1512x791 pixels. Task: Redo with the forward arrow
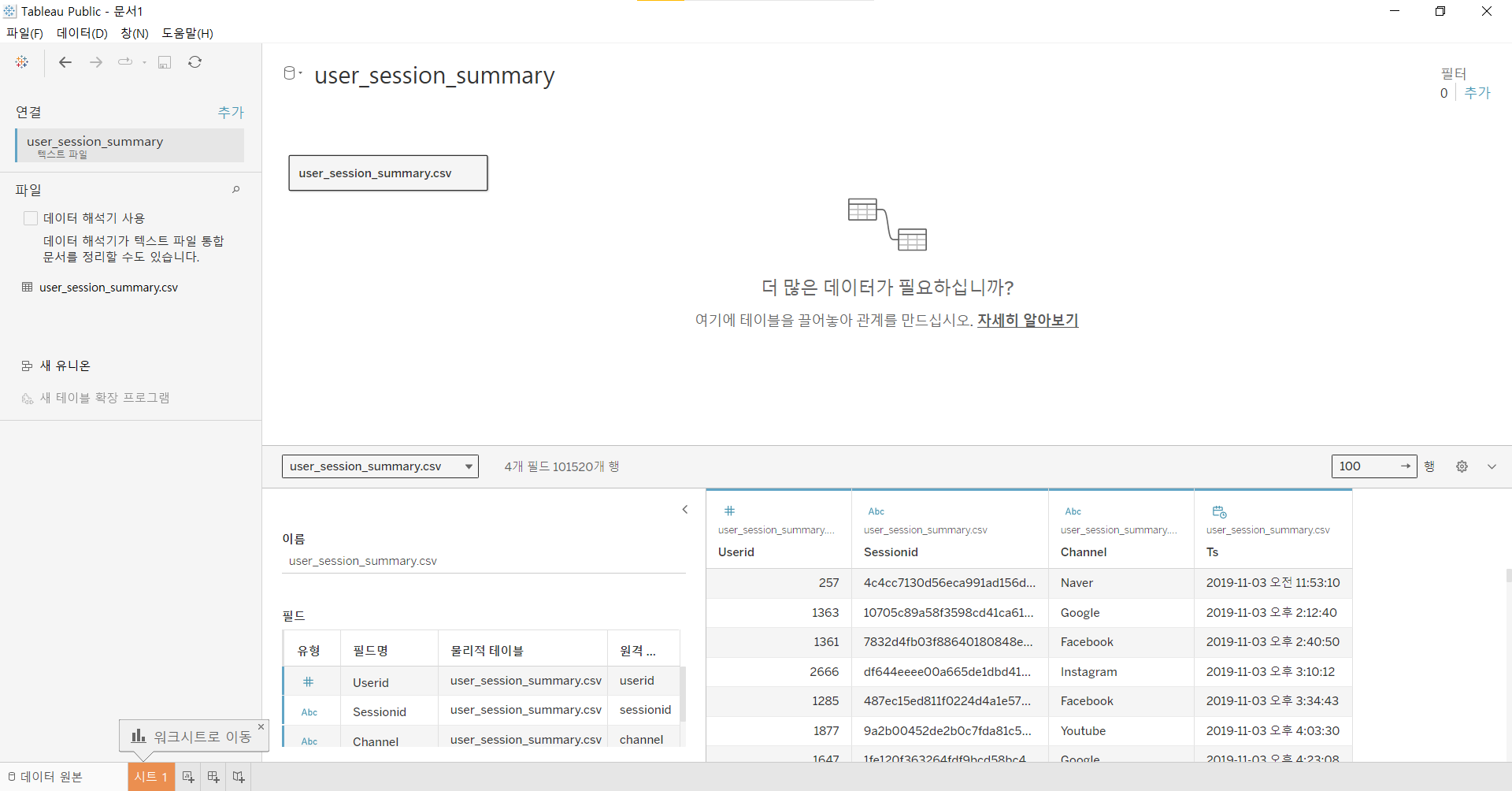click(x=95, y=61)
